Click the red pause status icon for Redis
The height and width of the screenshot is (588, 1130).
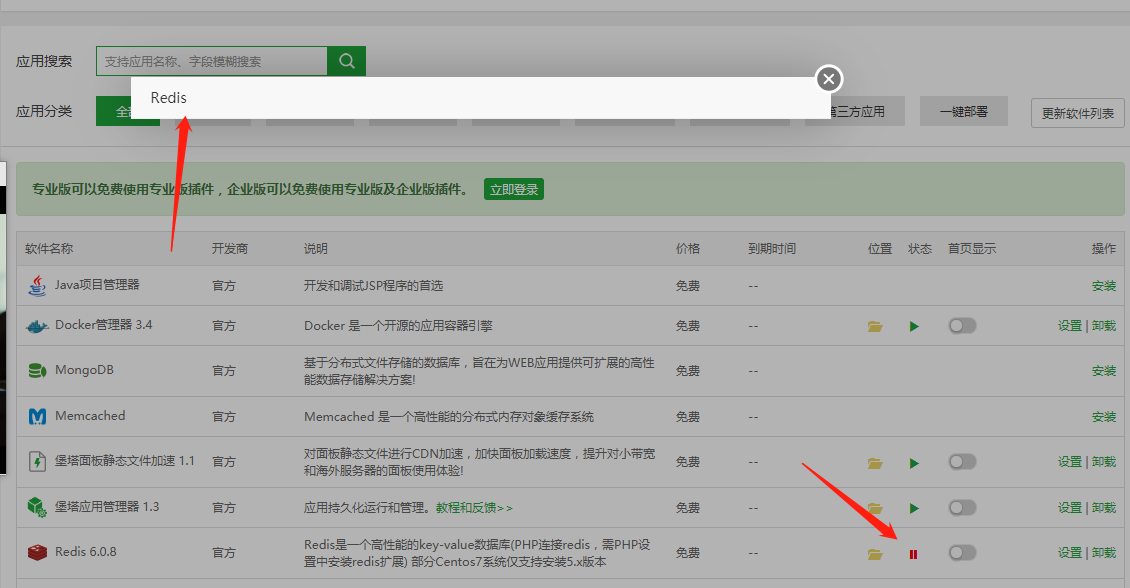pos(913,554)
